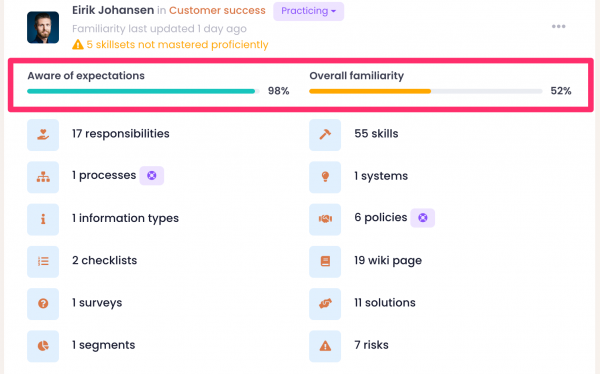This screenshot has height=374, width=600.
Task: Expand the Practicing status dropdown
Action: pos(308,11)
